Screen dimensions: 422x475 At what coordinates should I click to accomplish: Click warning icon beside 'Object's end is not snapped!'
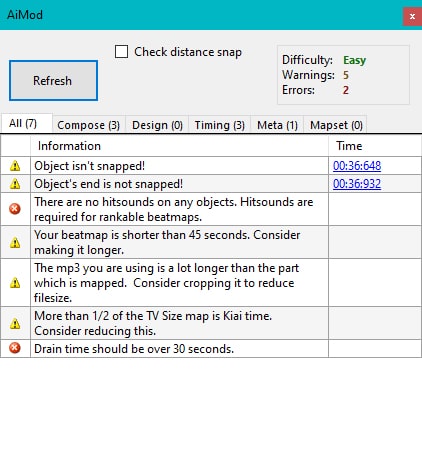point(15,184)
